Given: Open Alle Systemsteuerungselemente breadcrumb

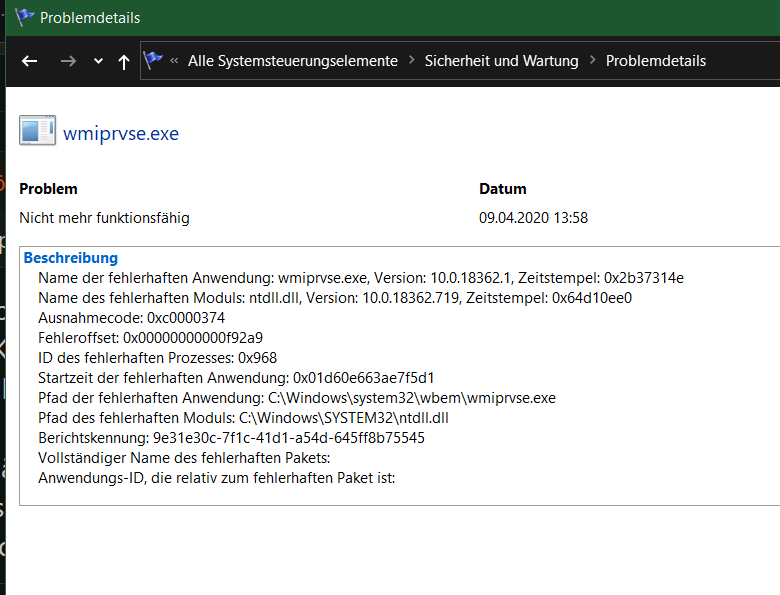Looking at the screenshot, I should pos(292,61).
